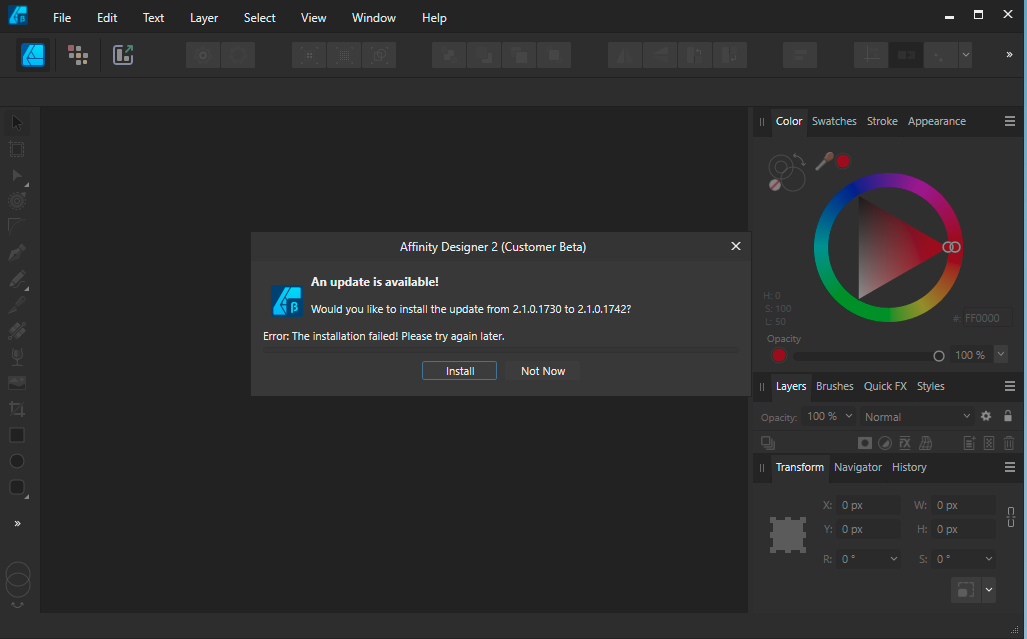Open the Rotation R dropdown arrow
This screenshot has height=639, width=1027.
[x=893, y=559]
